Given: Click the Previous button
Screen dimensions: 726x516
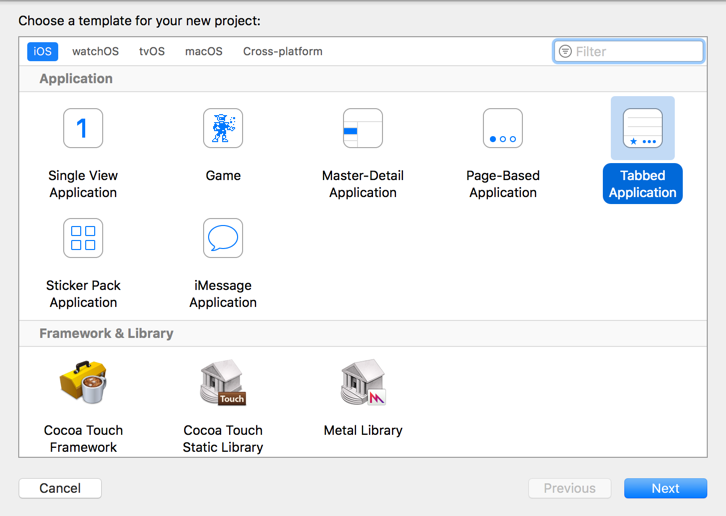Looking at the screenshot, I should [x=569, y=488].
